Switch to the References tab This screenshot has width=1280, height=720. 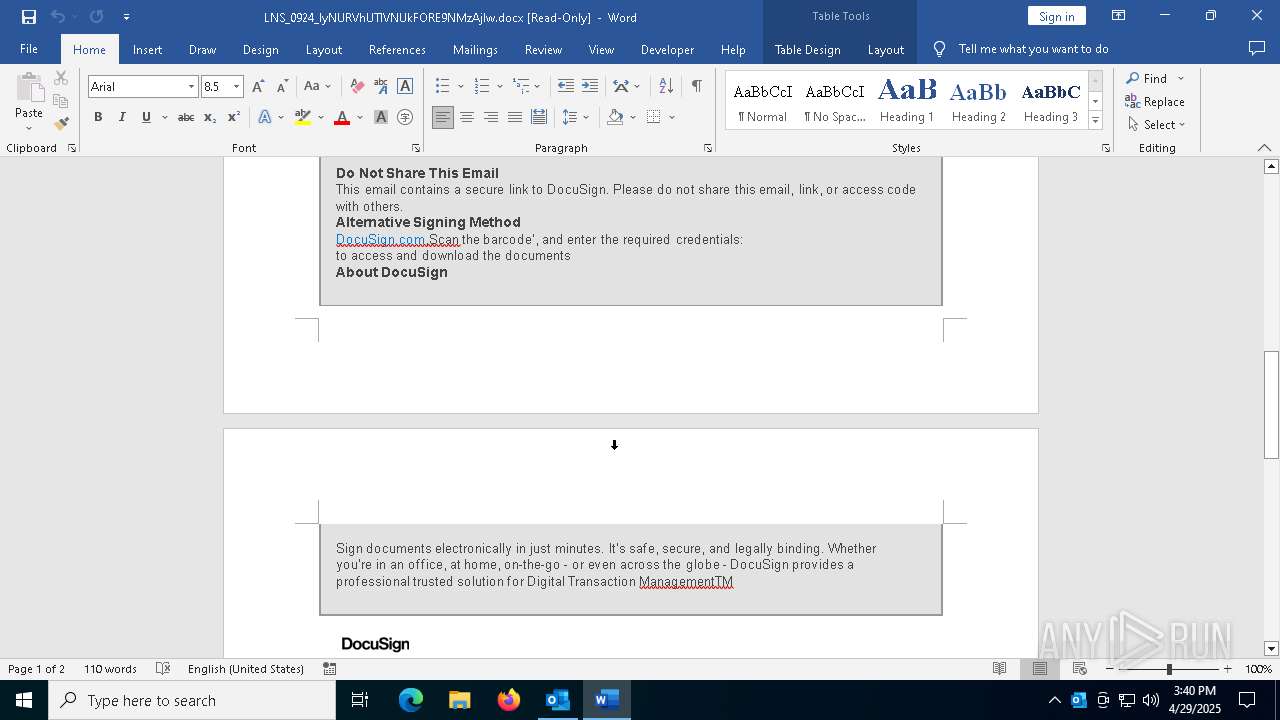(x=397, y=50)
